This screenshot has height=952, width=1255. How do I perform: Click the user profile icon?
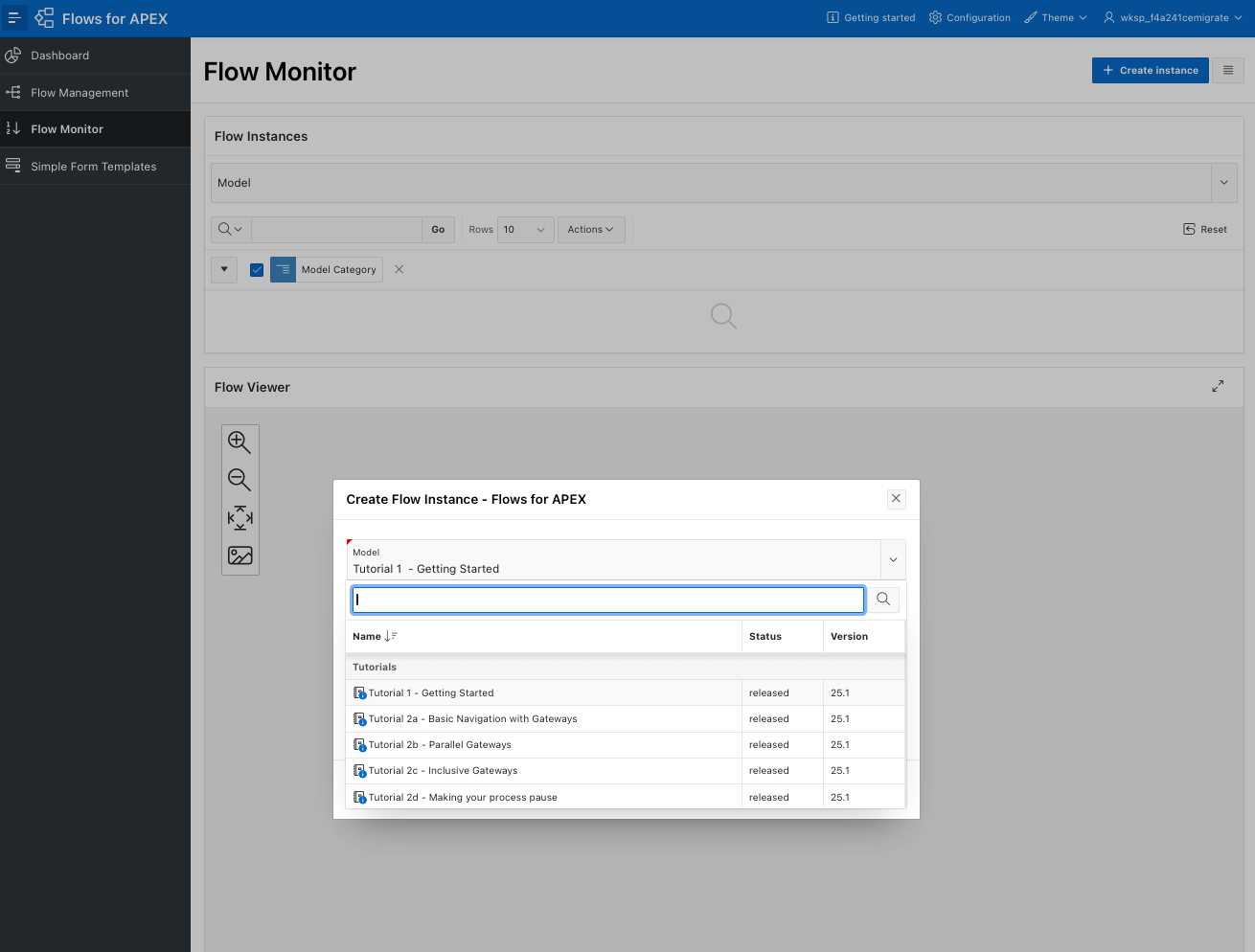pyautogui.click(x=1108, y=17)
